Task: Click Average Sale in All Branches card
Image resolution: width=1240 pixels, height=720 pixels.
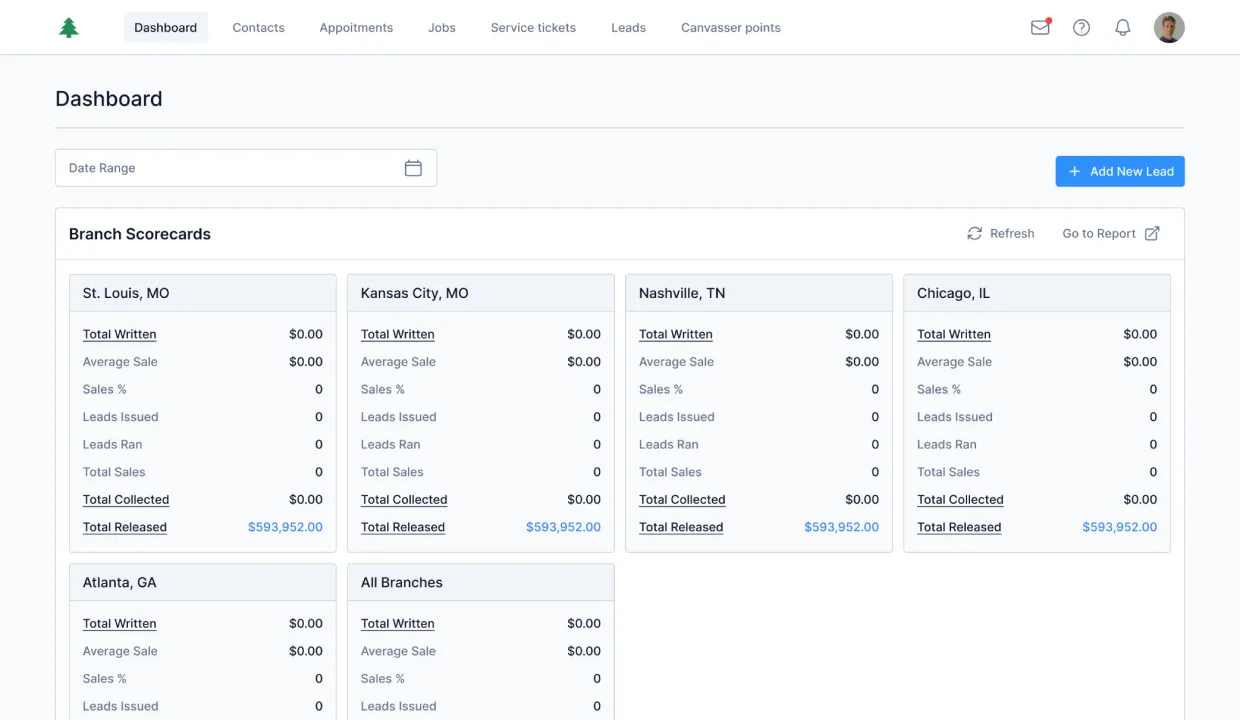Action: [x=398, y=651]
